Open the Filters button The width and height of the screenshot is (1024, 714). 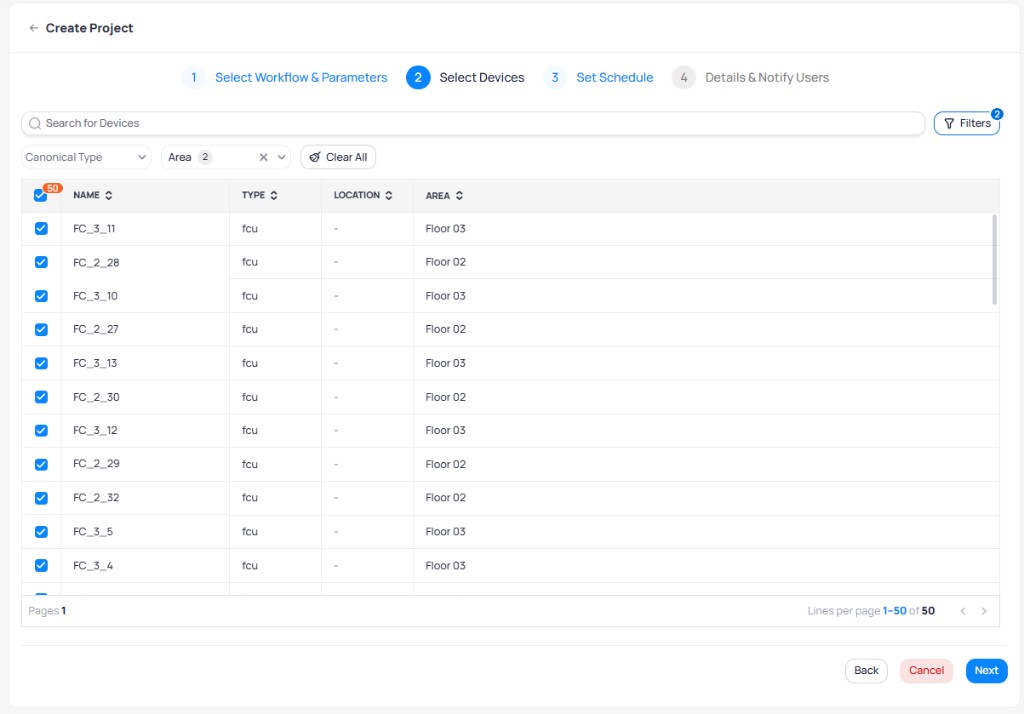coord(967,123)
